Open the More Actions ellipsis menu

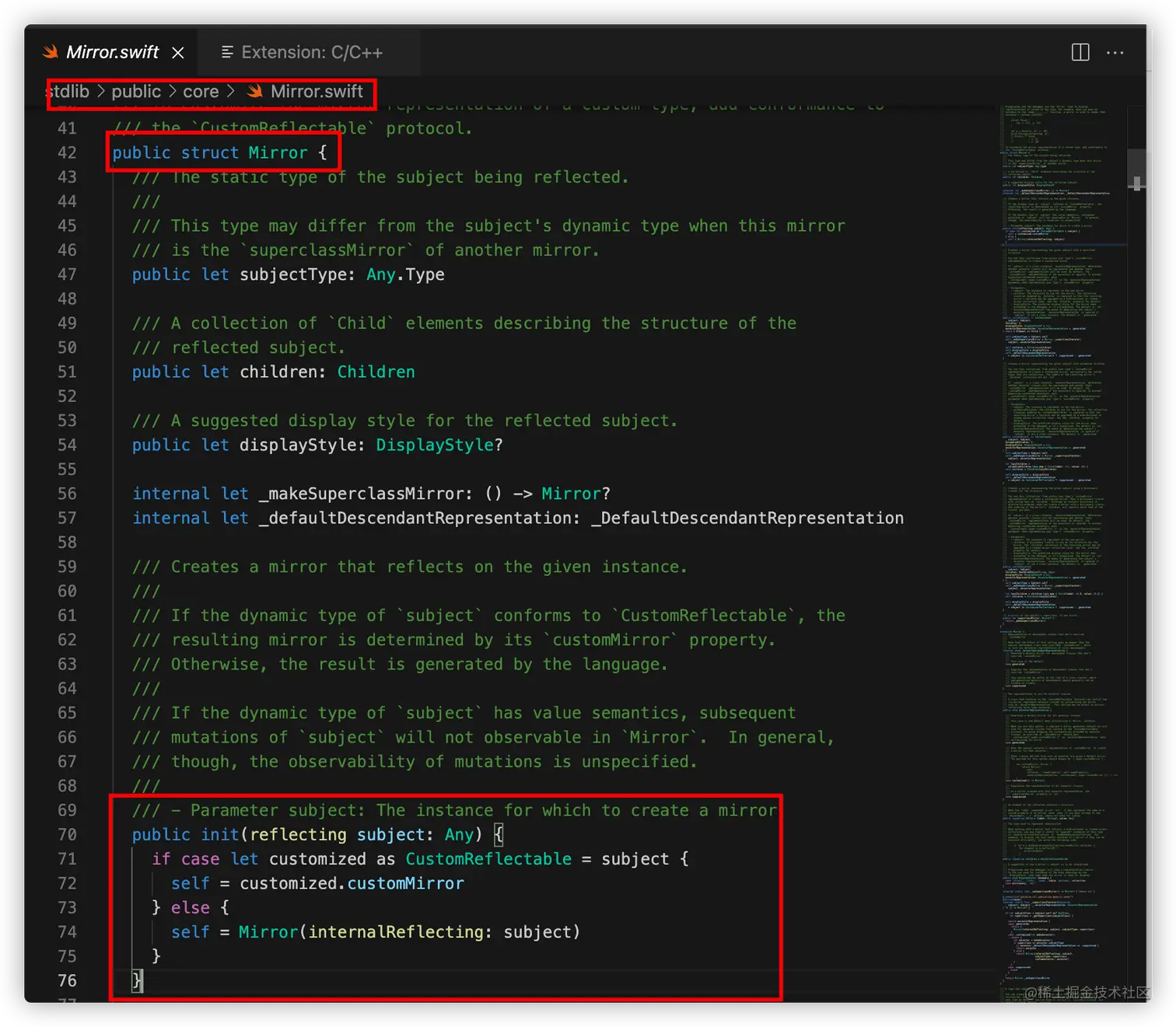[1115, 52]
